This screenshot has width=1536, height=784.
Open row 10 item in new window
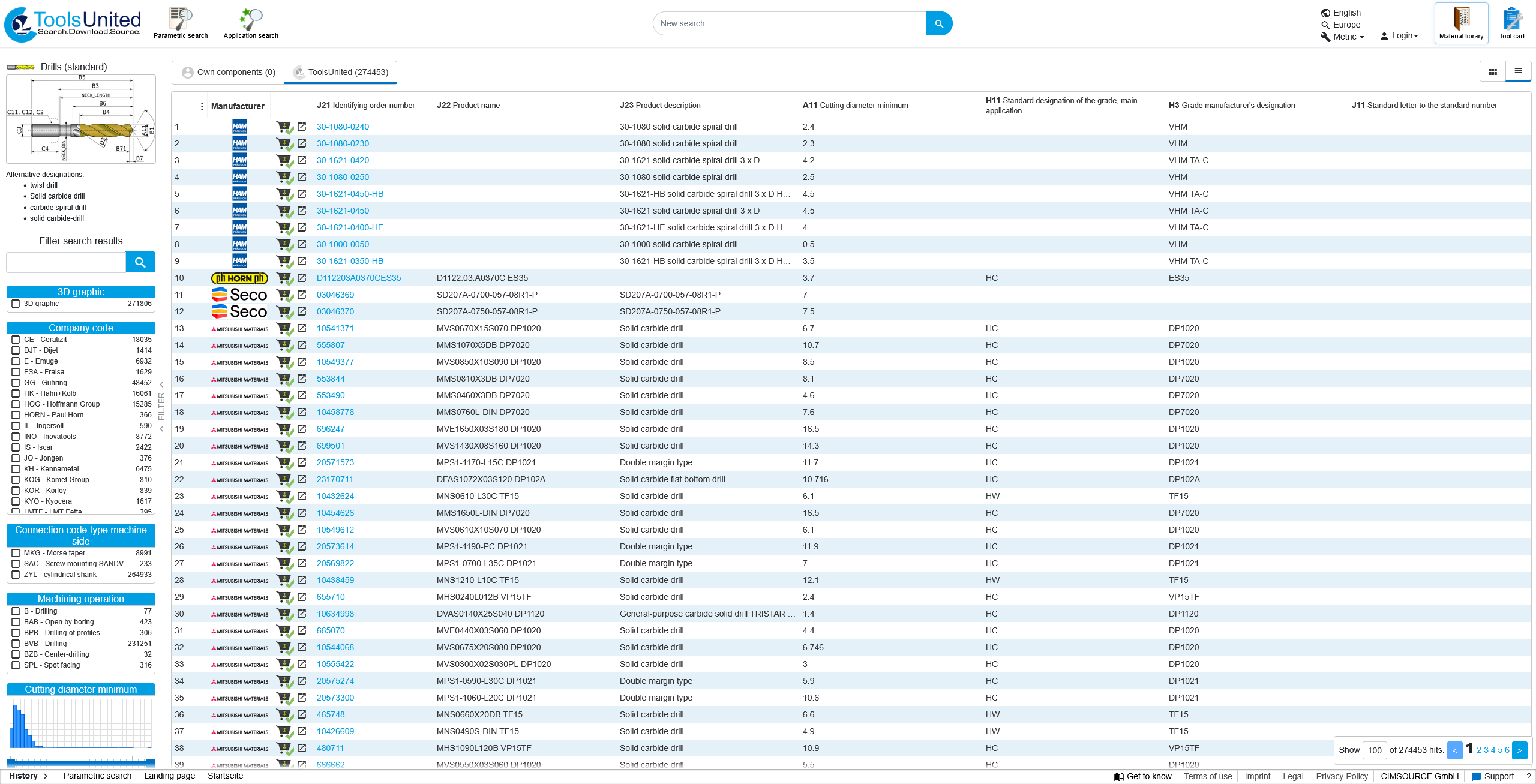coord(302,278)
